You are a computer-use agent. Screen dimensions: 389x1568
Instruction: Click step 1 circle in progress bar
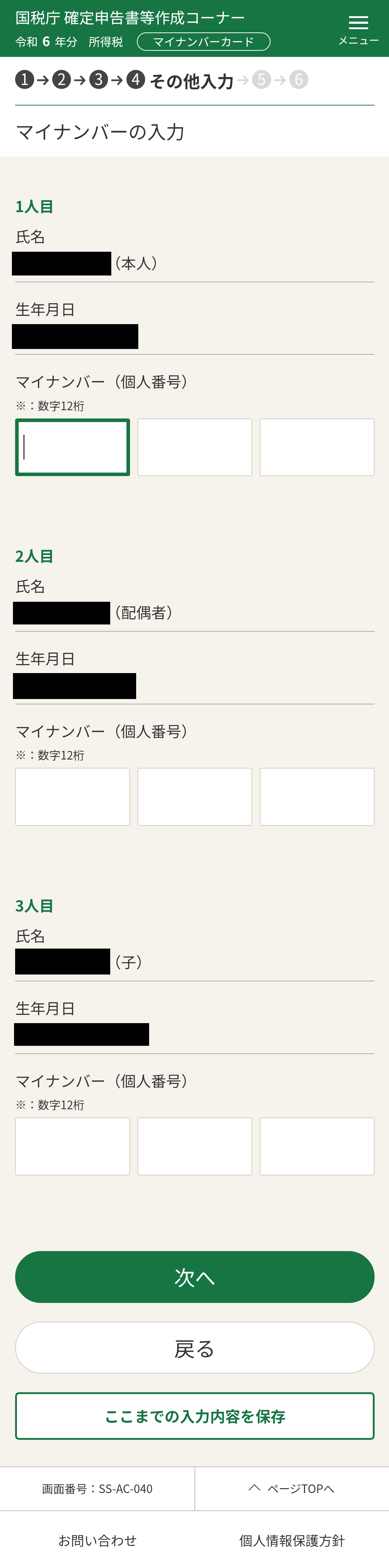(24, 80)
